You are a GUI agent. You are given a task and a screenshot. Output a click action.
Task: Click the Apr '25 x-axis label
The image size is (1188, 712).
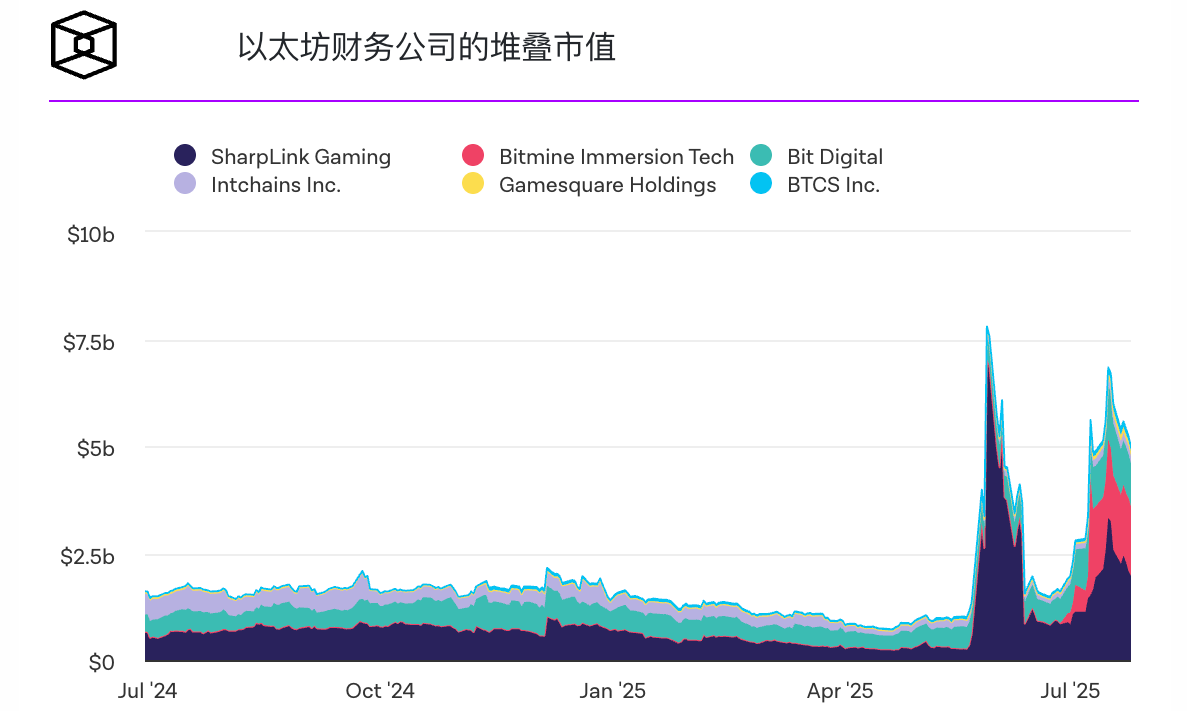[x=840, y=691]
